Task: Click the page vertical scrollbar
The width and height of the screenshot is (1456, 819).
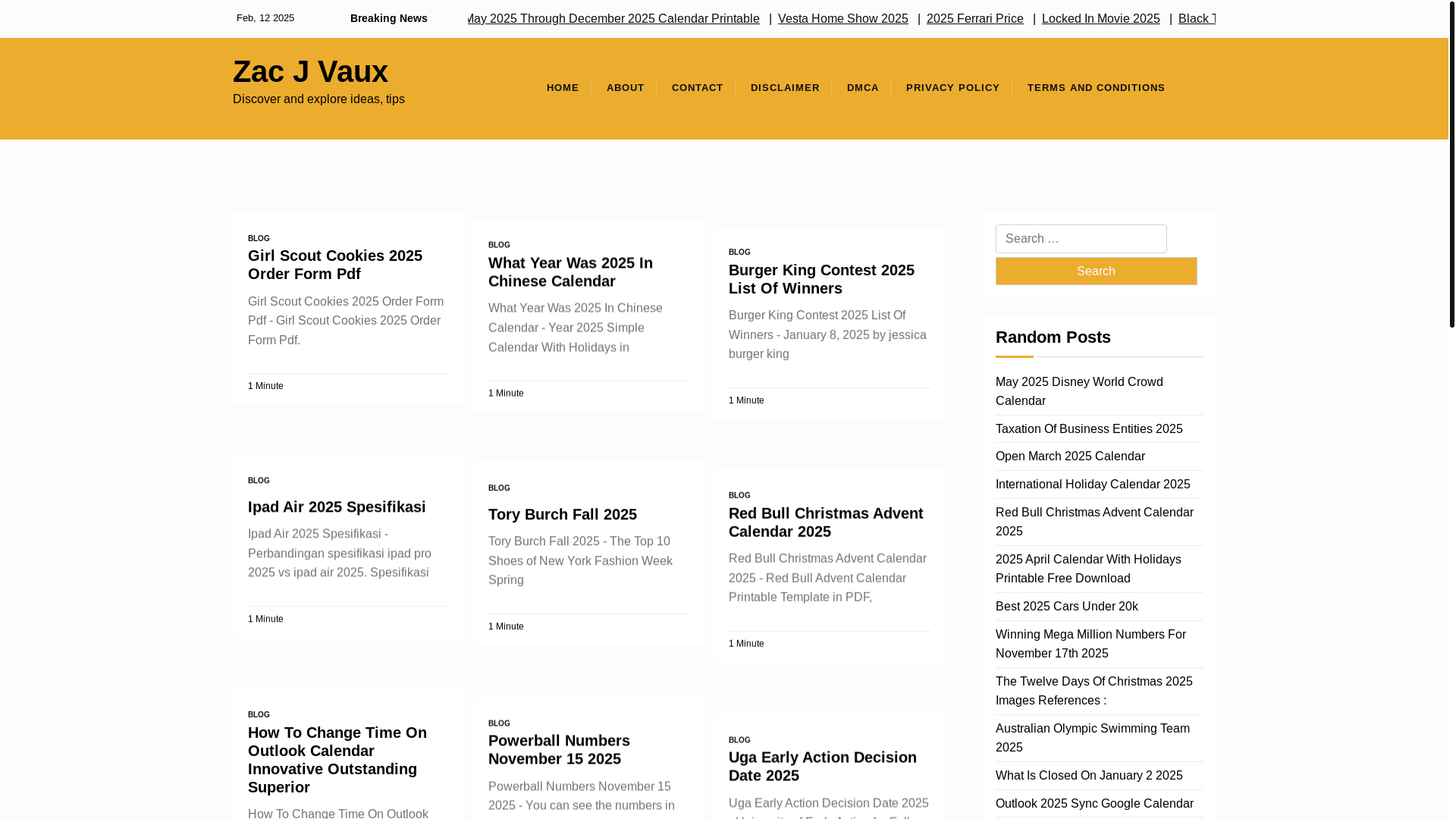Action: (x=1451, y=164)
